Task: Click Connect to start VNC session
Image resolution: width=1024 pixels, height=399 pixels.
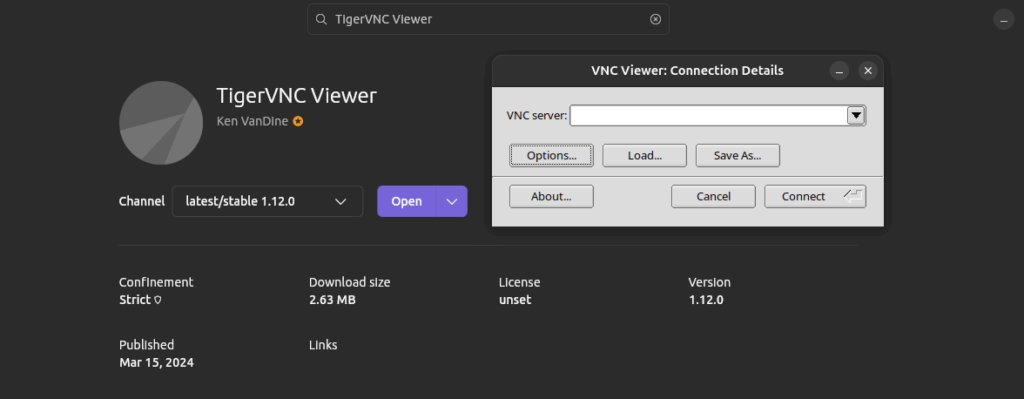Action: pos(815,197)
